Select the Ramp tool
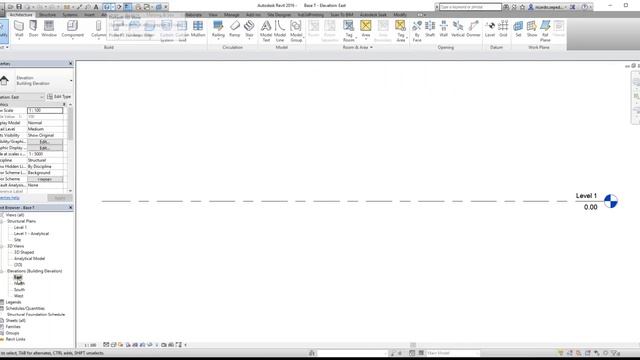This screenshot has height=360, width=640. coord(235,29)
